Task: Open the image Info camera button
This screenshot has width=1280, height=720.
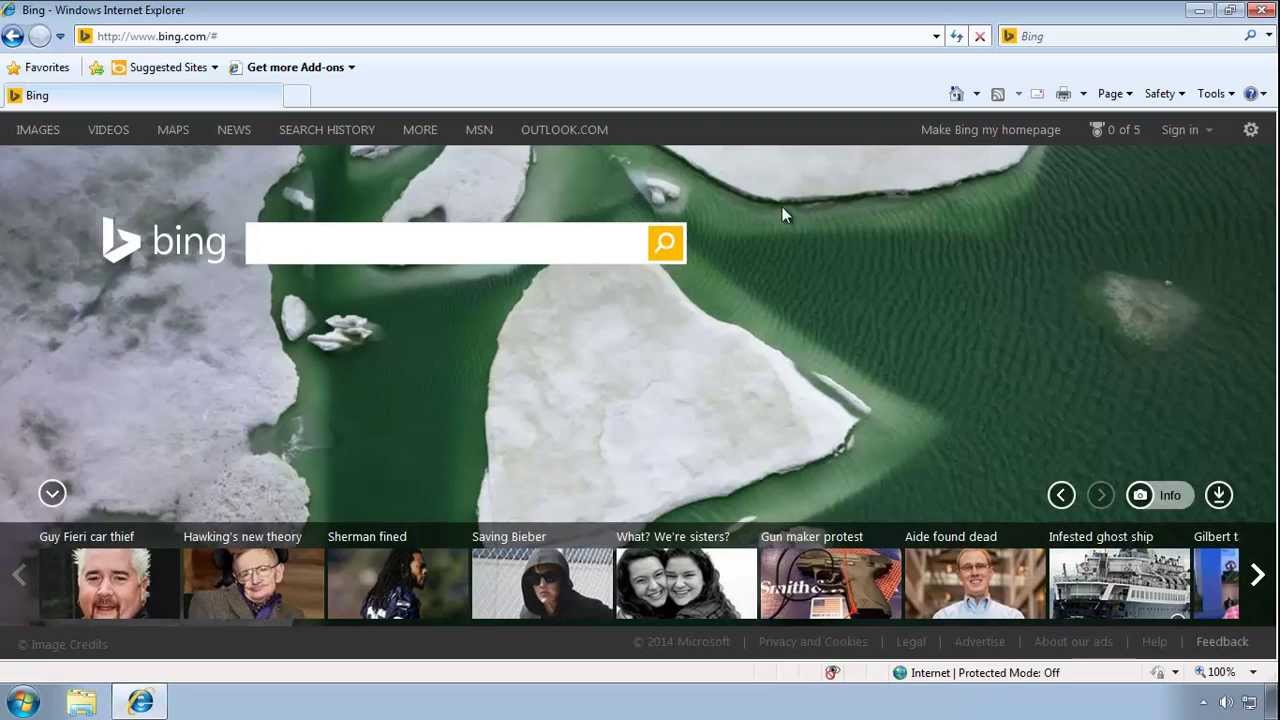Action: (x=1159, y=495)
